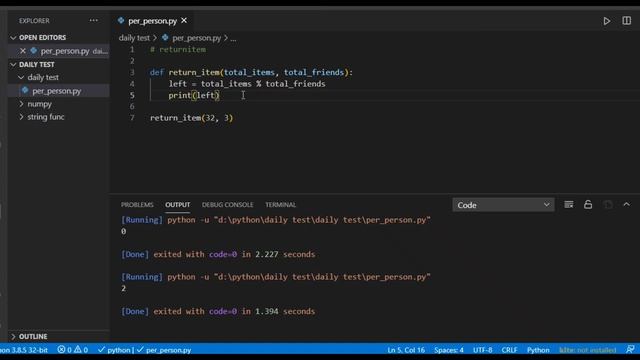
Task: Switch to the DEBUG CONSOLE tab
Action: point(227,204)
